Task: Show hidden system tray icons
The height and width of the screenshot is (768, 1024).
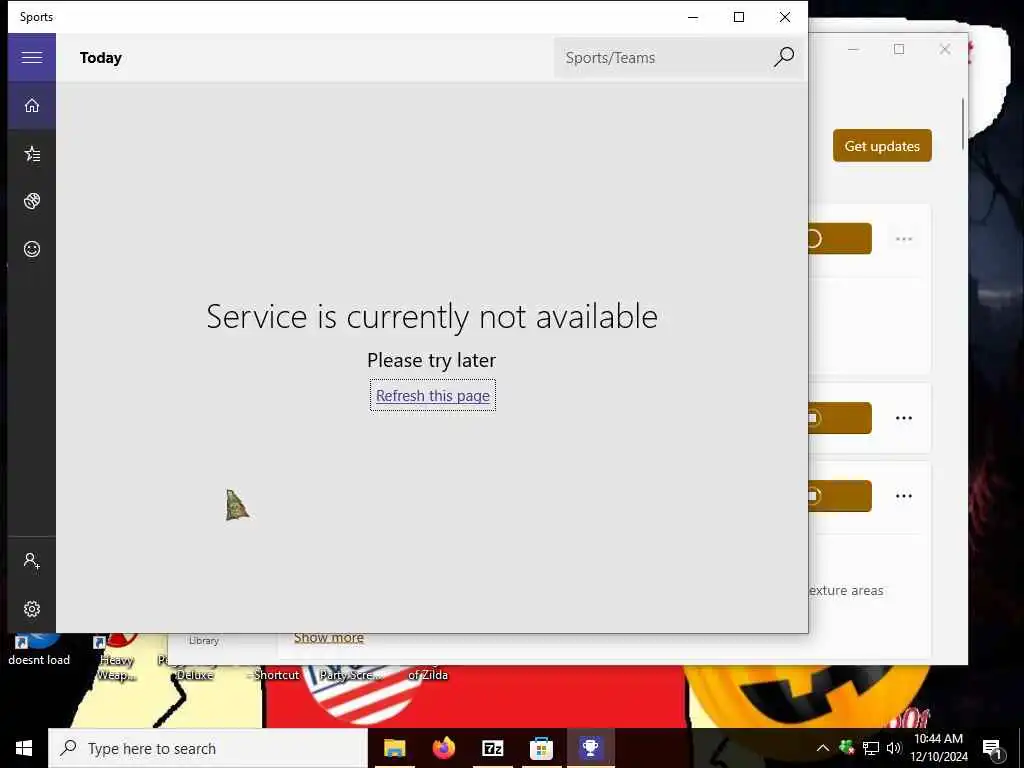Action: pos(823,748)
